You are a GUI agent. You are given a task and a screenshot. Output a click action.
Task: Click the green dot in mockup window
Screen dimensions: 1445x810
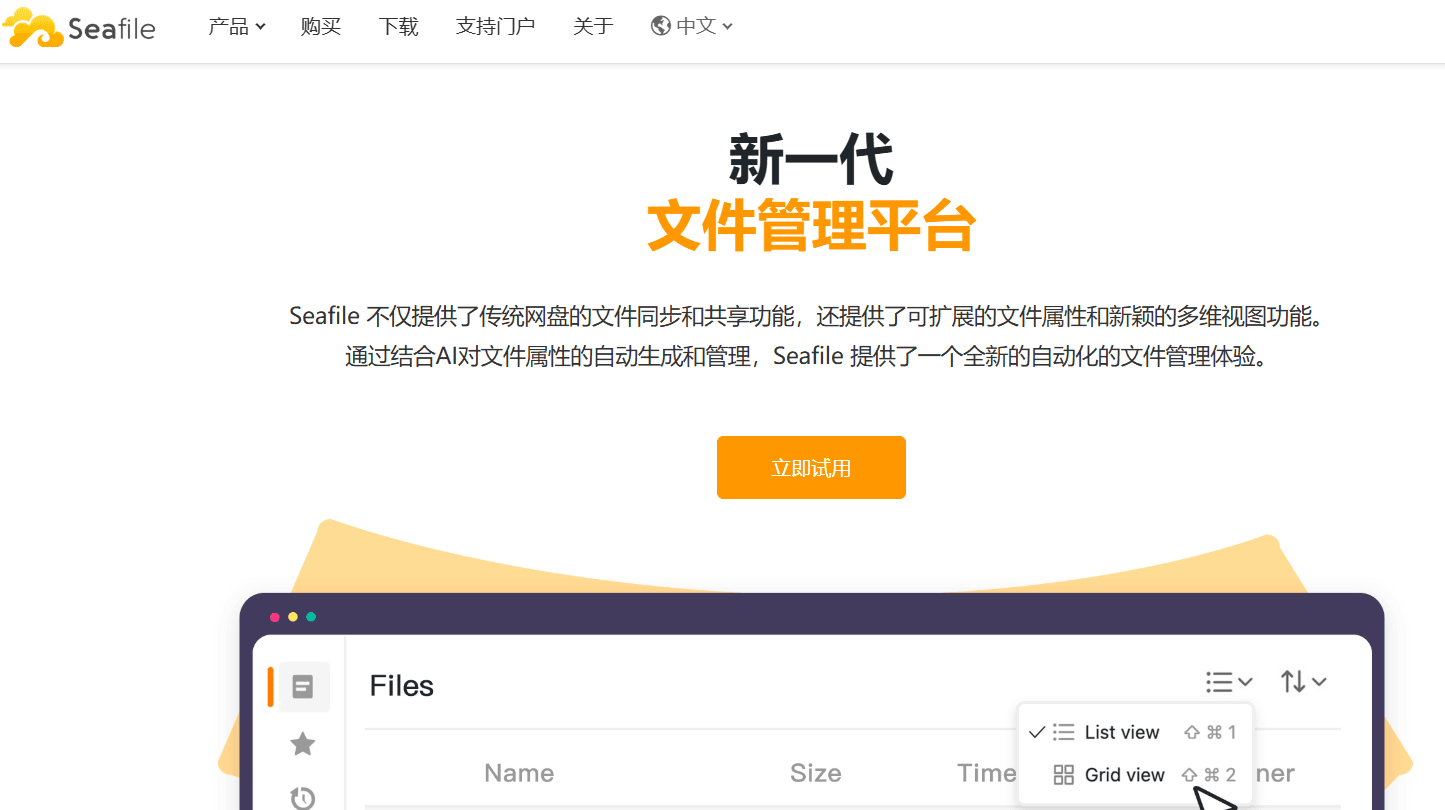(x=311, y=617)
